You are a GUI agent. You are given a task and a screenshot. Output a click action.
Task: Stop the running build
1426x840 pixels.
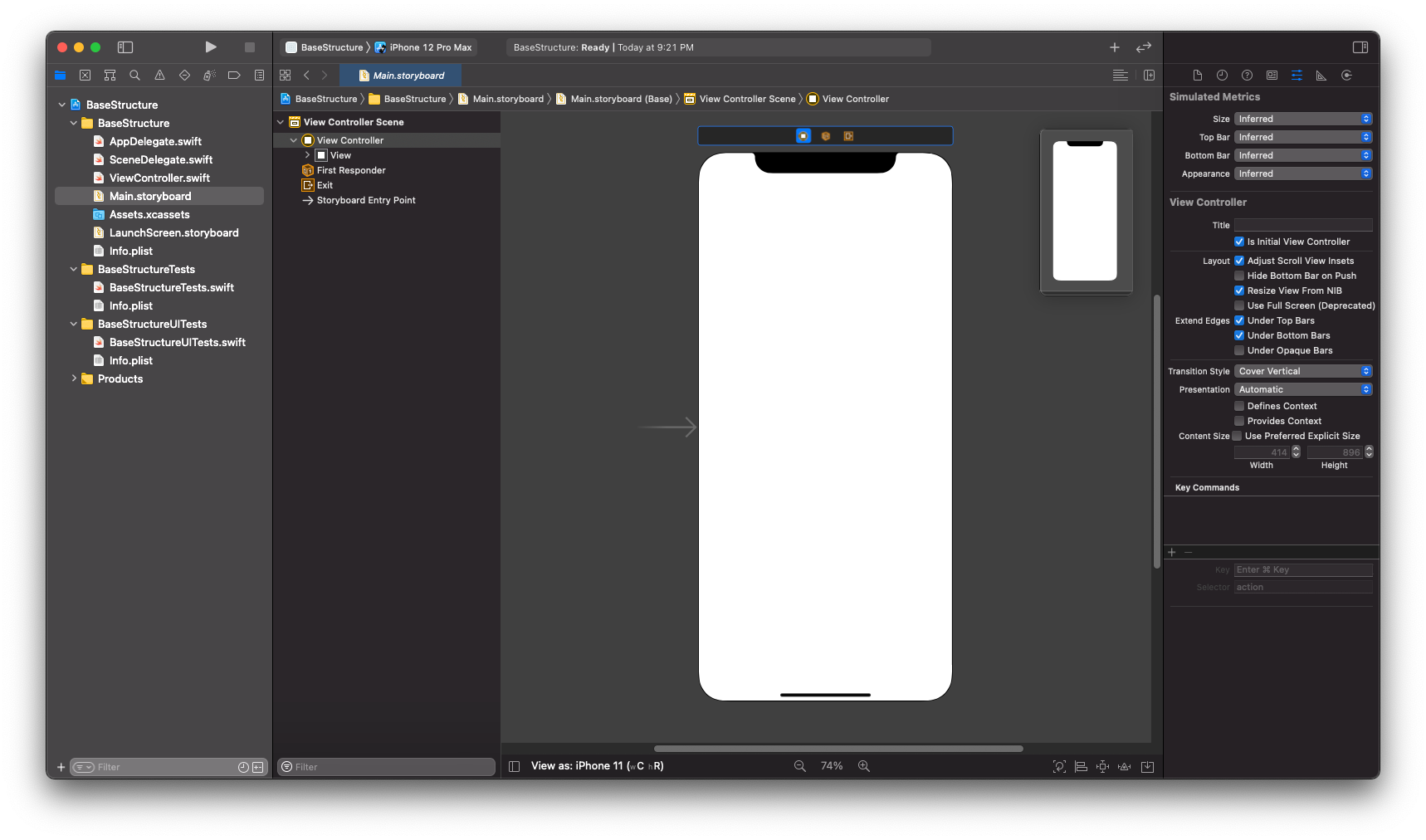pos(249,47)
